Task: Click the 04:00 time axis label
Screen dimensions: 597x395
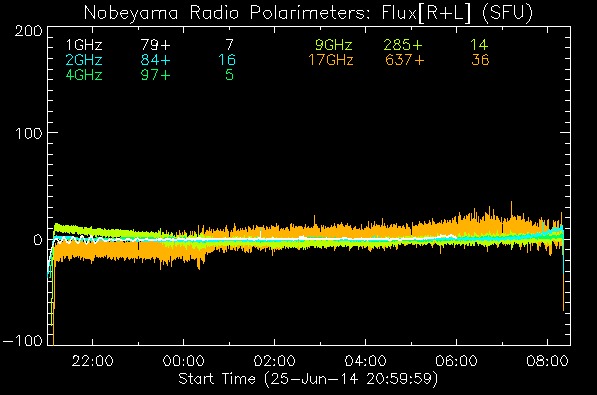Action: (x=366, y=361)
